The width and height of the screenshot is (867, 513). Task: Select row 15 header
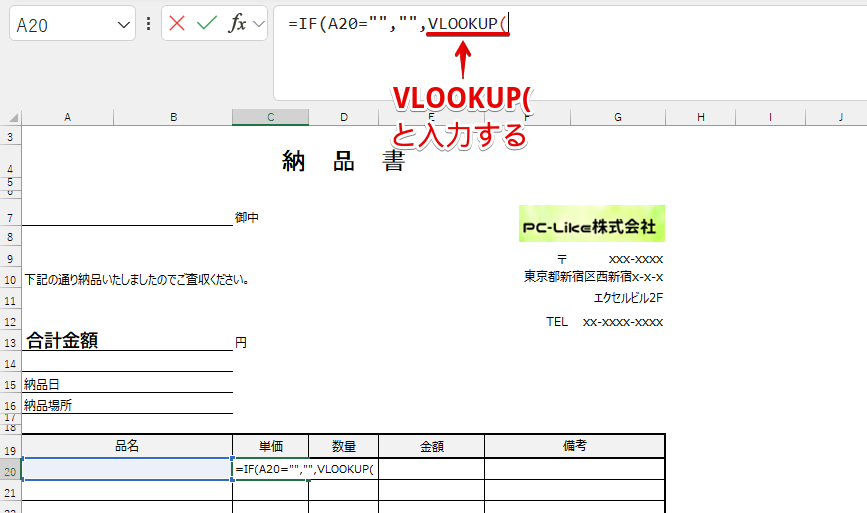coord(11,385)
